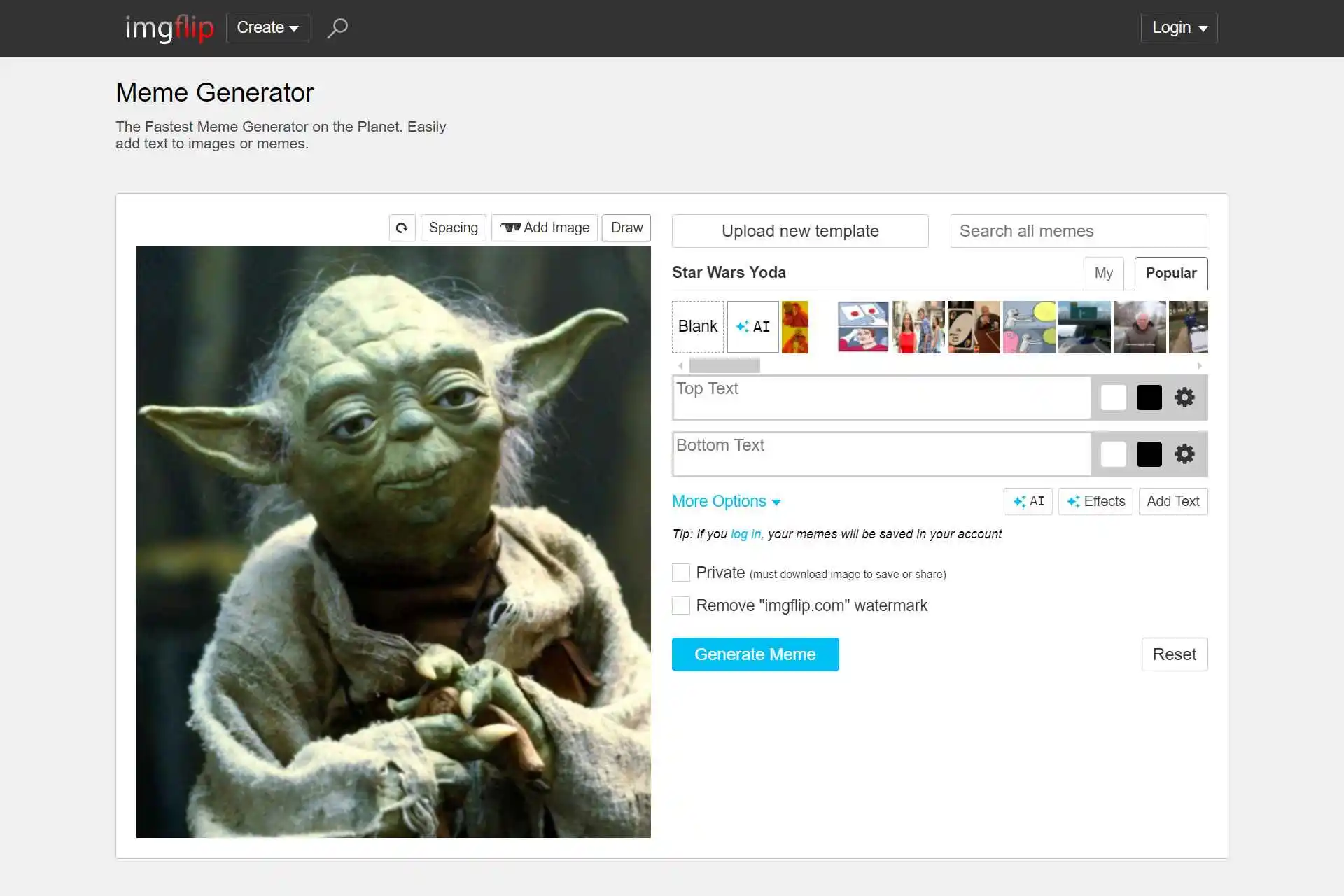Switch to the Popular templates tab
The width and height of the screenshot is (1344, 896).
click(x=1170, y=273)
